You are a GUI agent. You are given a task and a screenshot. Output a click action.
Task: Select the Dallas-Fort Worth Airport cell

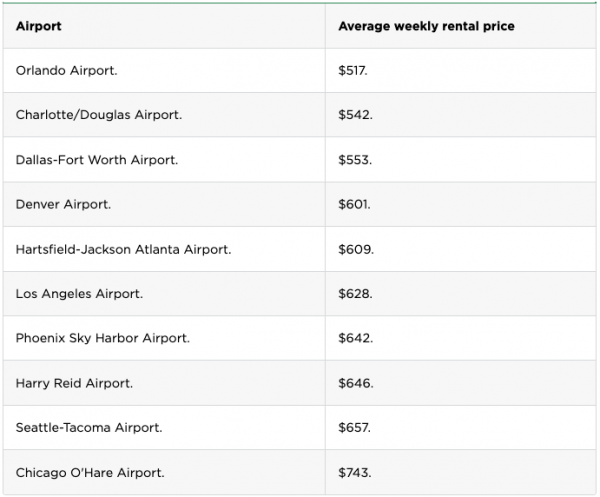[98, 160]
